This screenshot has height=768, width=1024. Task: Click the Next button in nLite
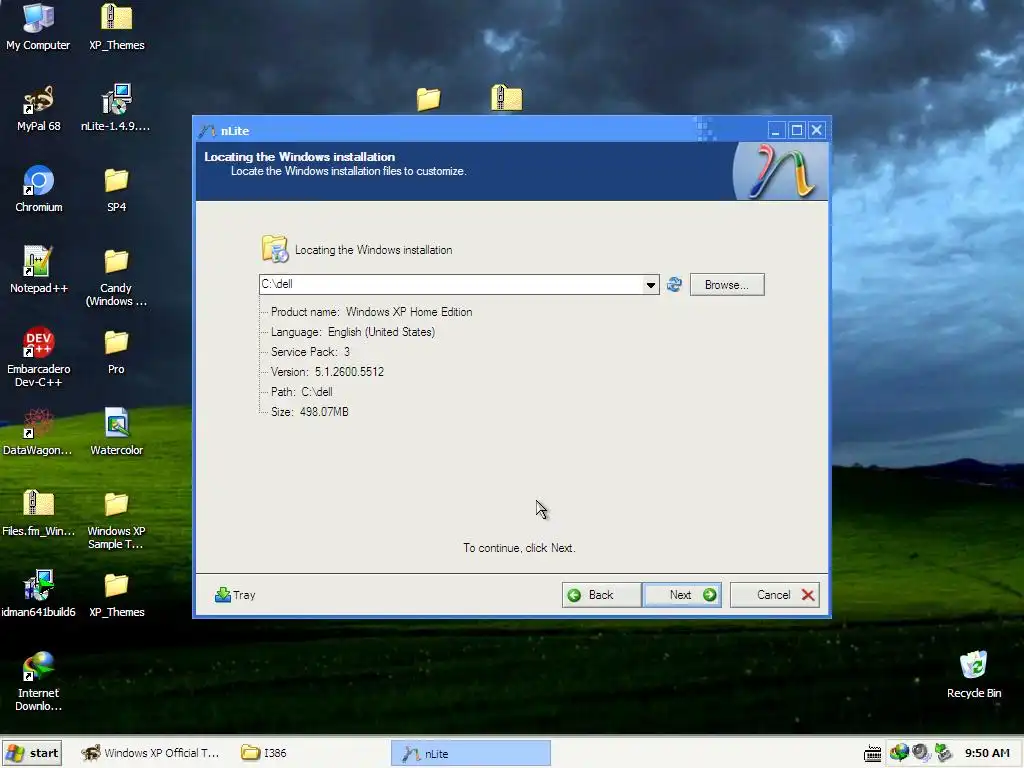682,595
